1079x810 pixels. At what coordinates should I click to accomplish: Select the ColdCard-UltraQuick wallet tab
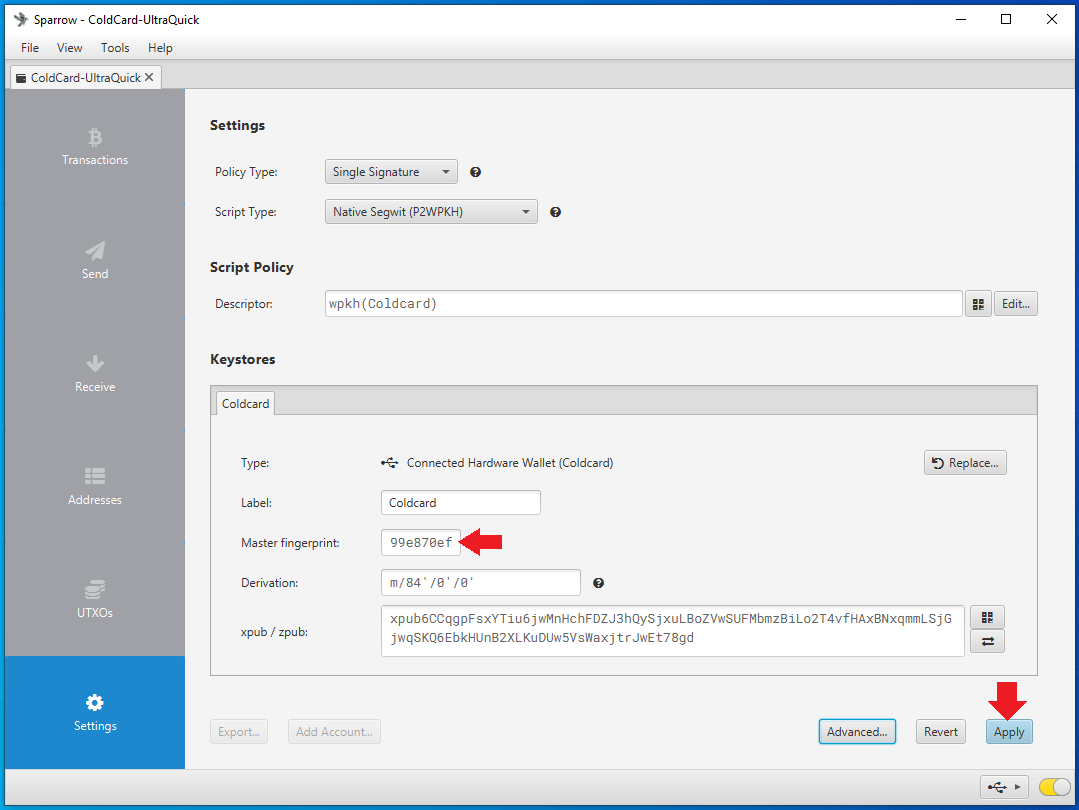86,78
